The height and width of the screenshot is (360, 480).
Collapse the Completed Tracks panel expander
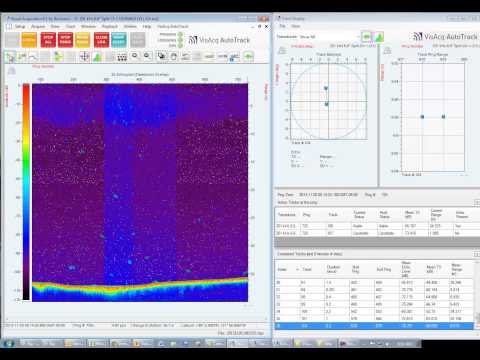tap(477, 254)
